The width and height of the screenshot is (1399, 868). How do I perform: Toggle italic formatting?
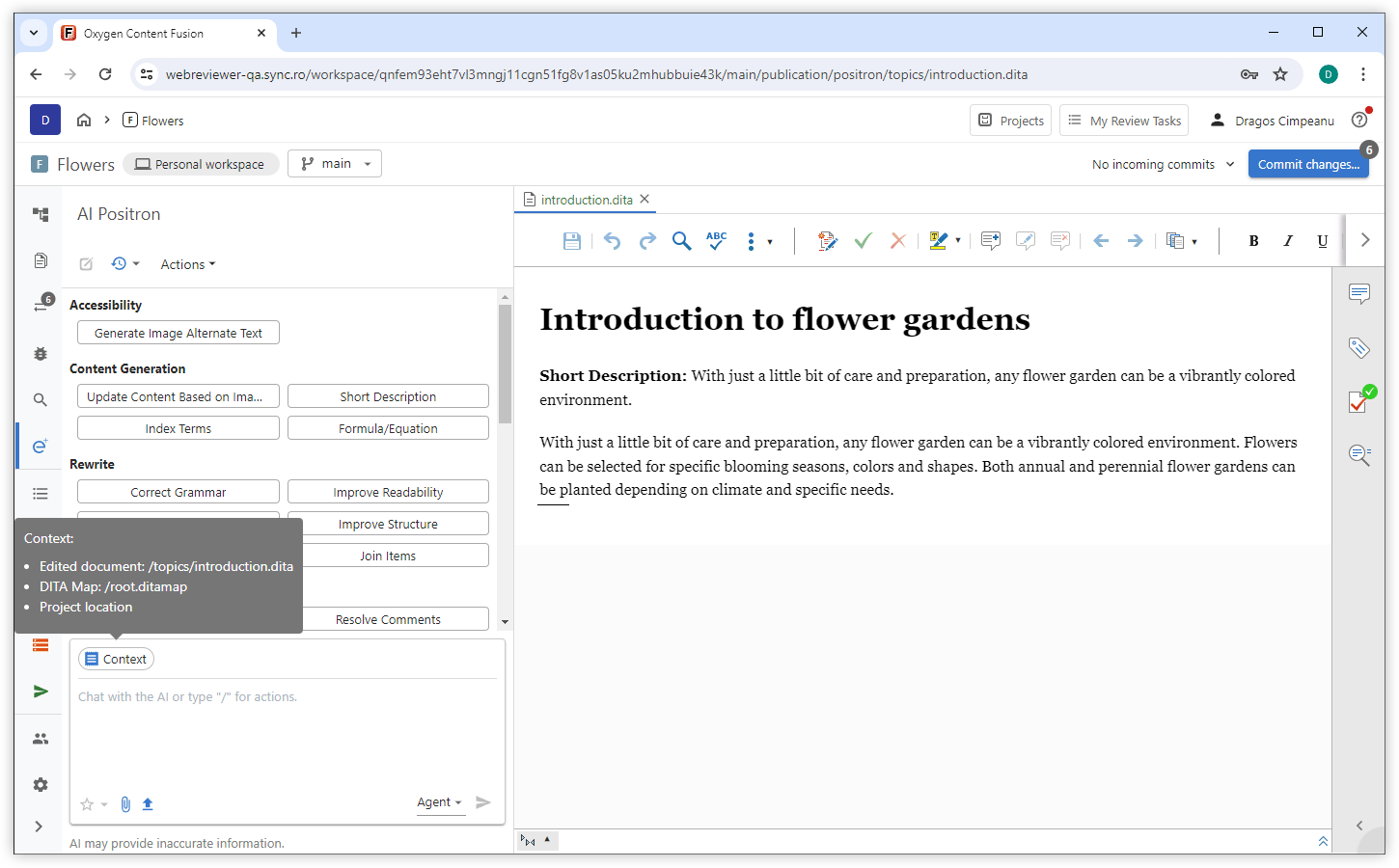pos(1288,241)
